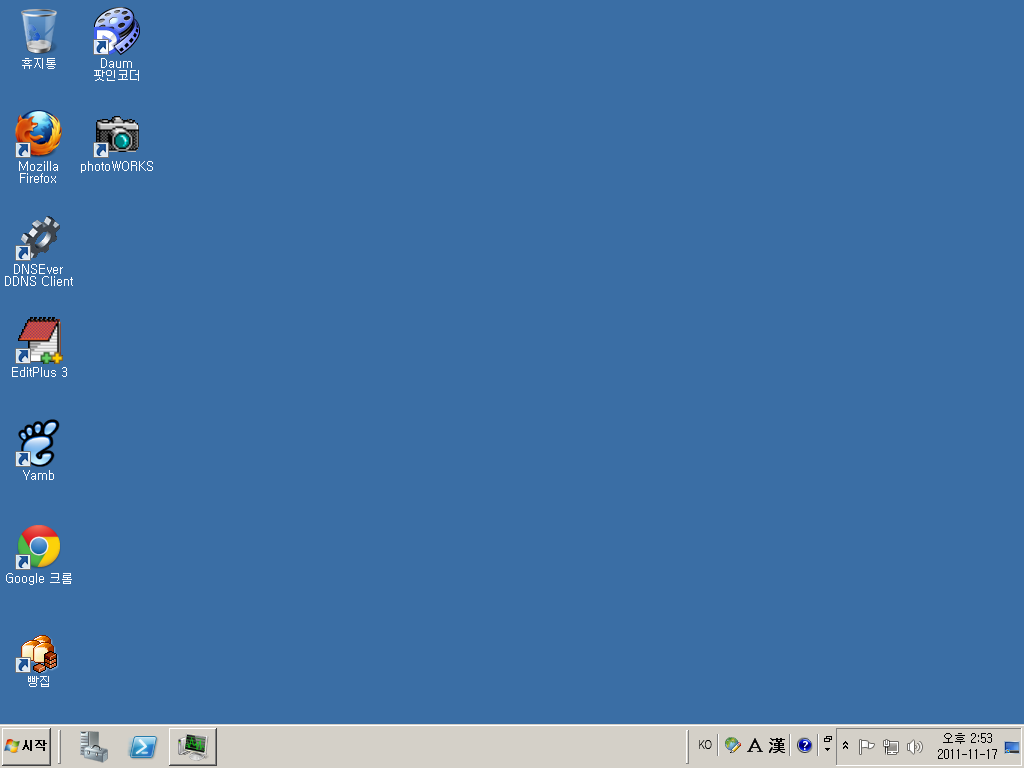Select the 휴지통 recycle bin icon
Viewport: 1024px width, 768px height.
tap(39, 39)
